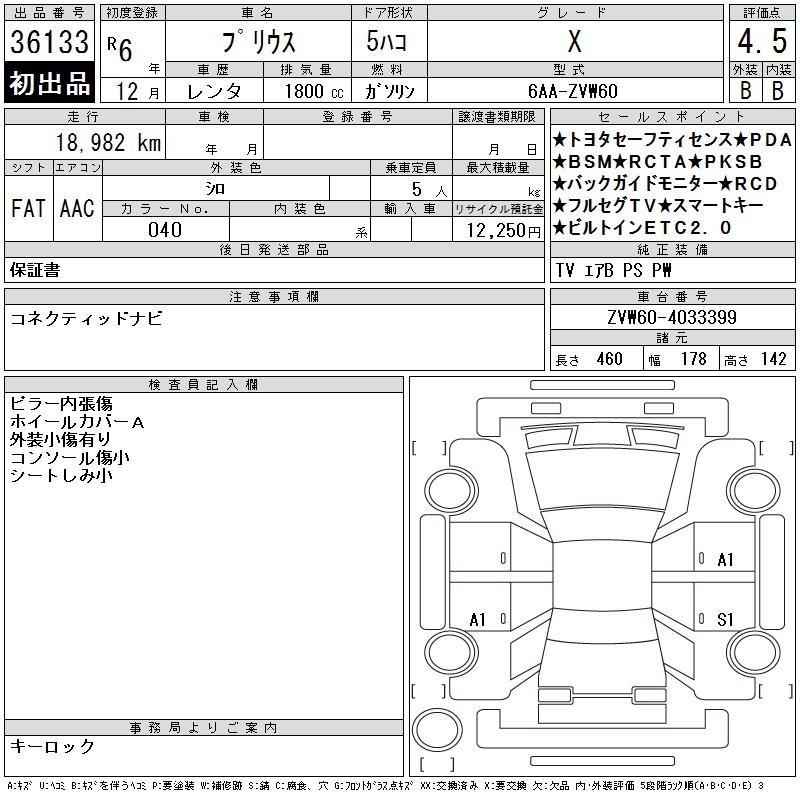Click the inspector note ピラー内張傷

[61, 404]
